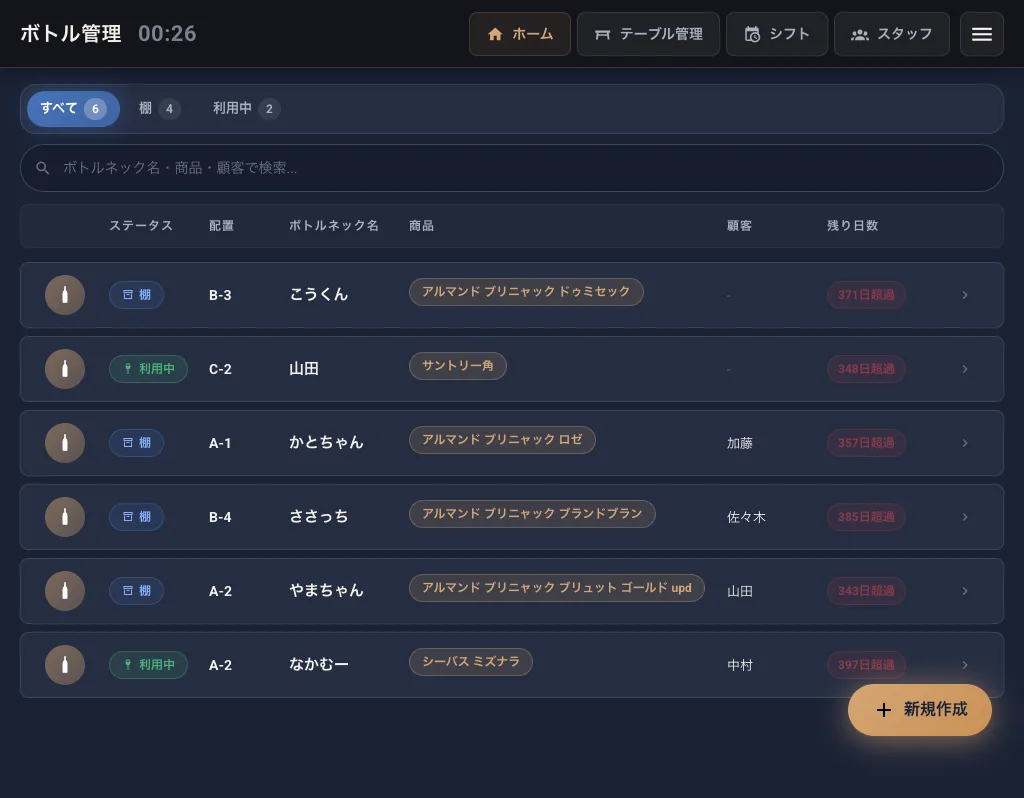Screen dimensions: 1024x798
Task: Open the hamburger menu
Action: coord(981,34)
